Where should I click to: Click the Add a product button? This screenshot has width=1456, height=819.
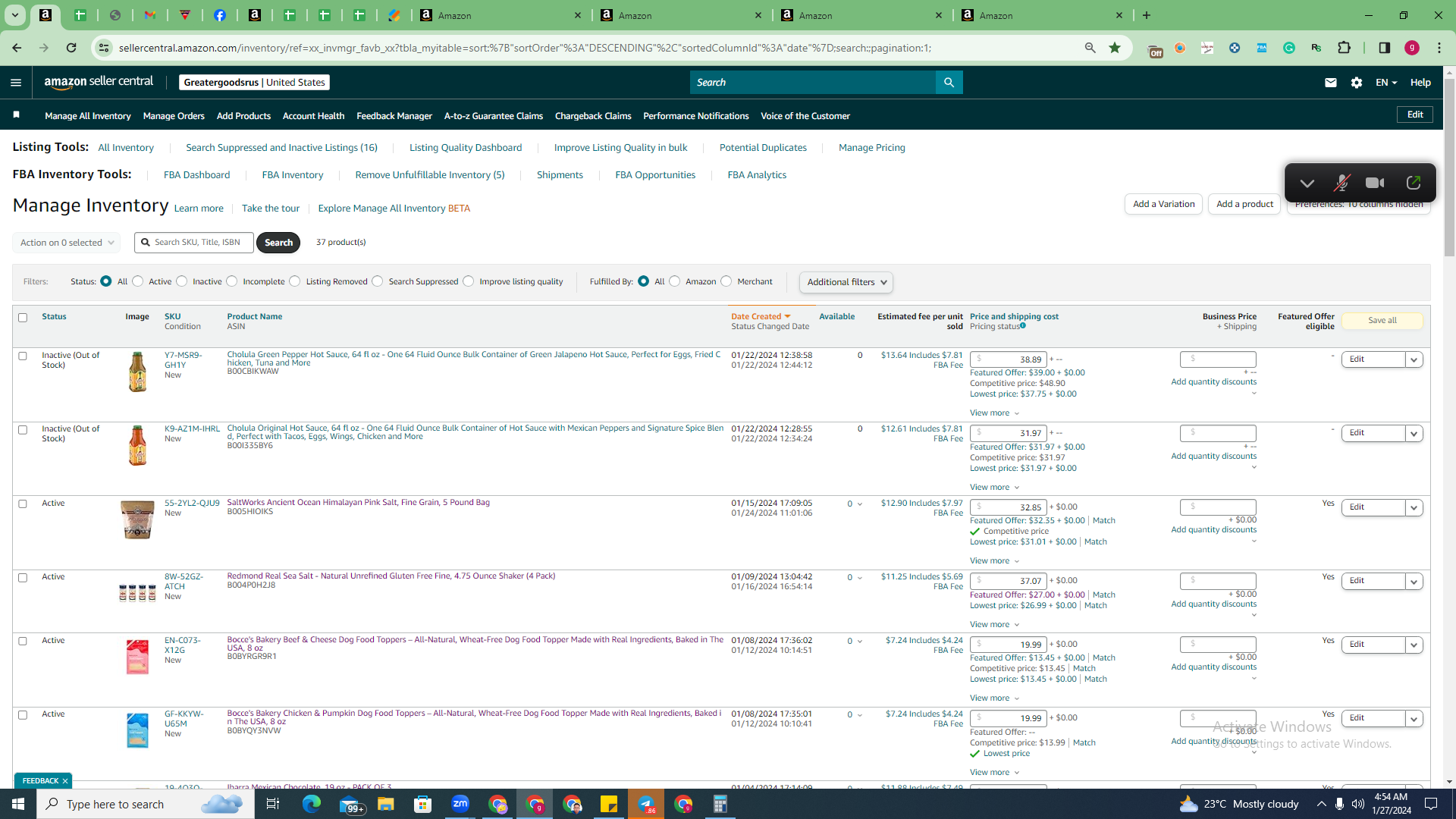click(1244, 204)
